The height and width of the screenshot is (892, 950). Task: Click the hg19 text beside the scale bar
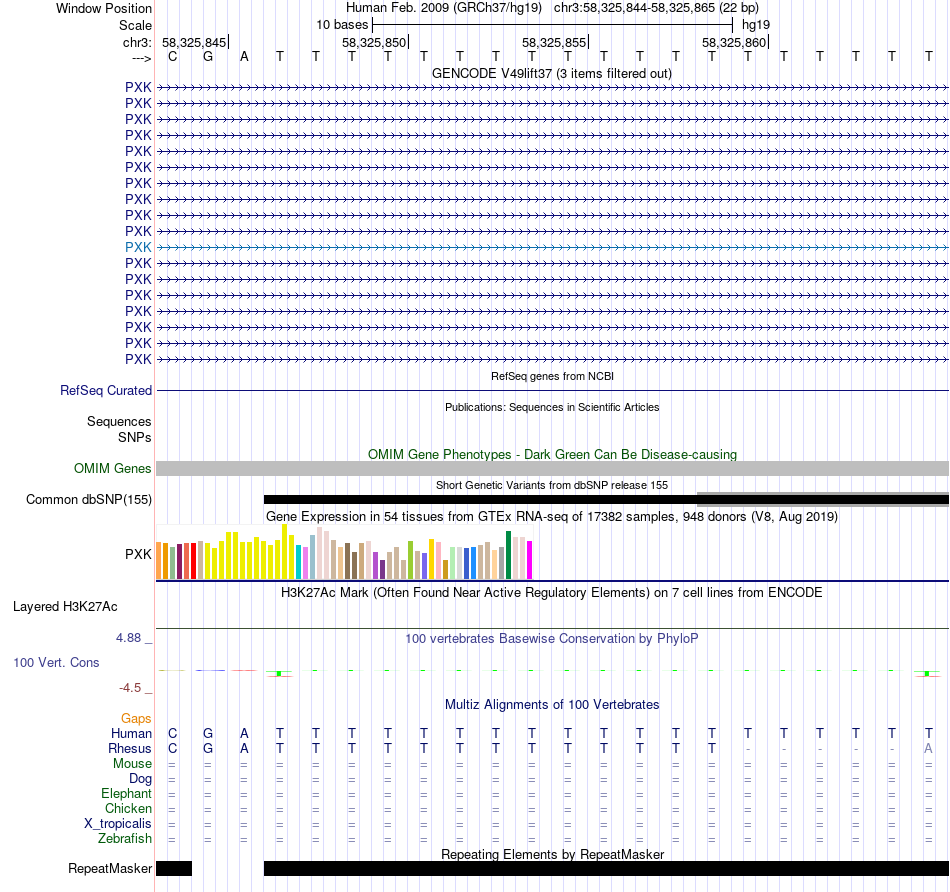pos(756,25)
